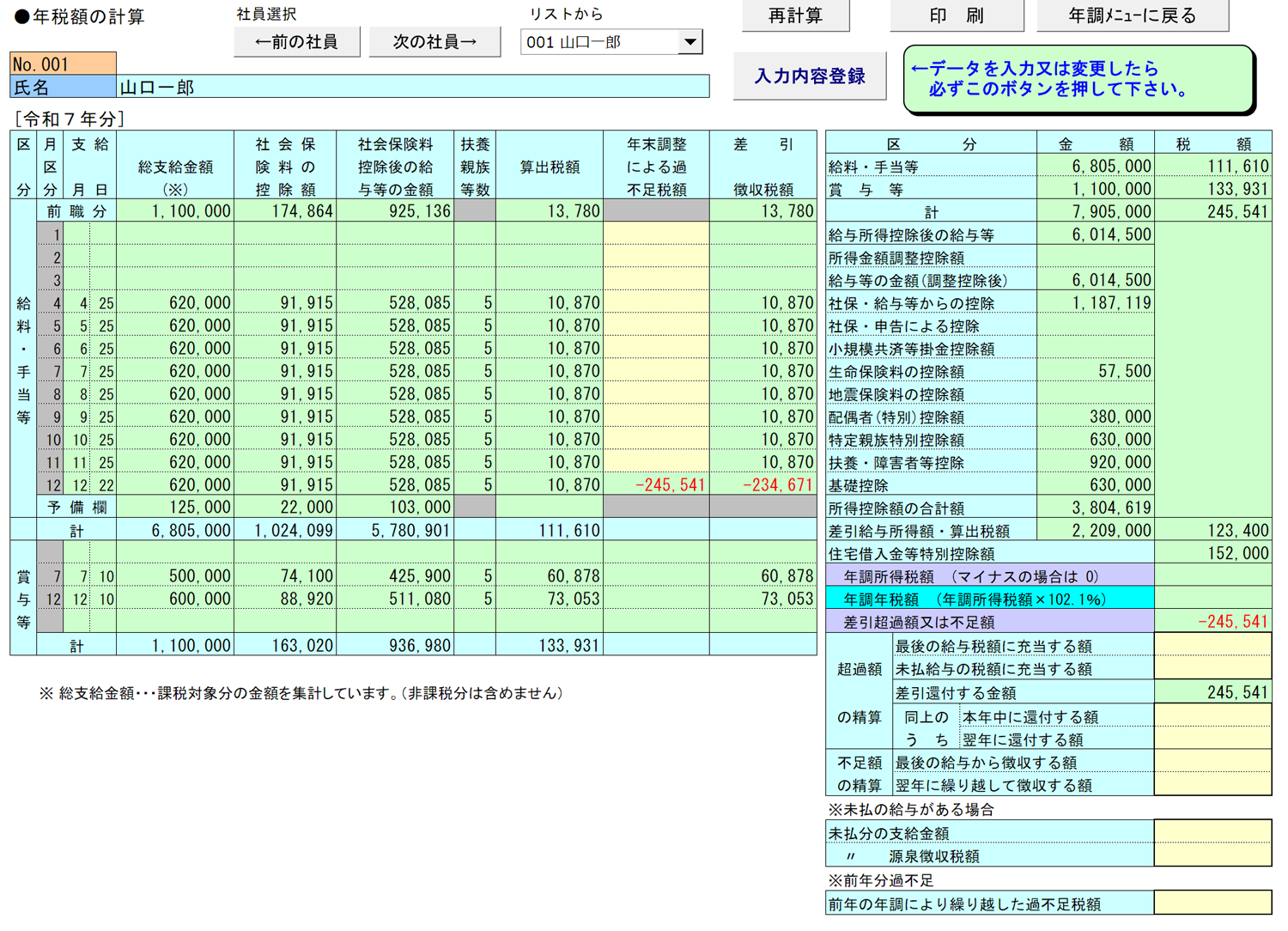Select input cell for 最後の給与から徴収する額
Image resolution: width=1288 pixels, height=931 pixels.
point(1212,763)
